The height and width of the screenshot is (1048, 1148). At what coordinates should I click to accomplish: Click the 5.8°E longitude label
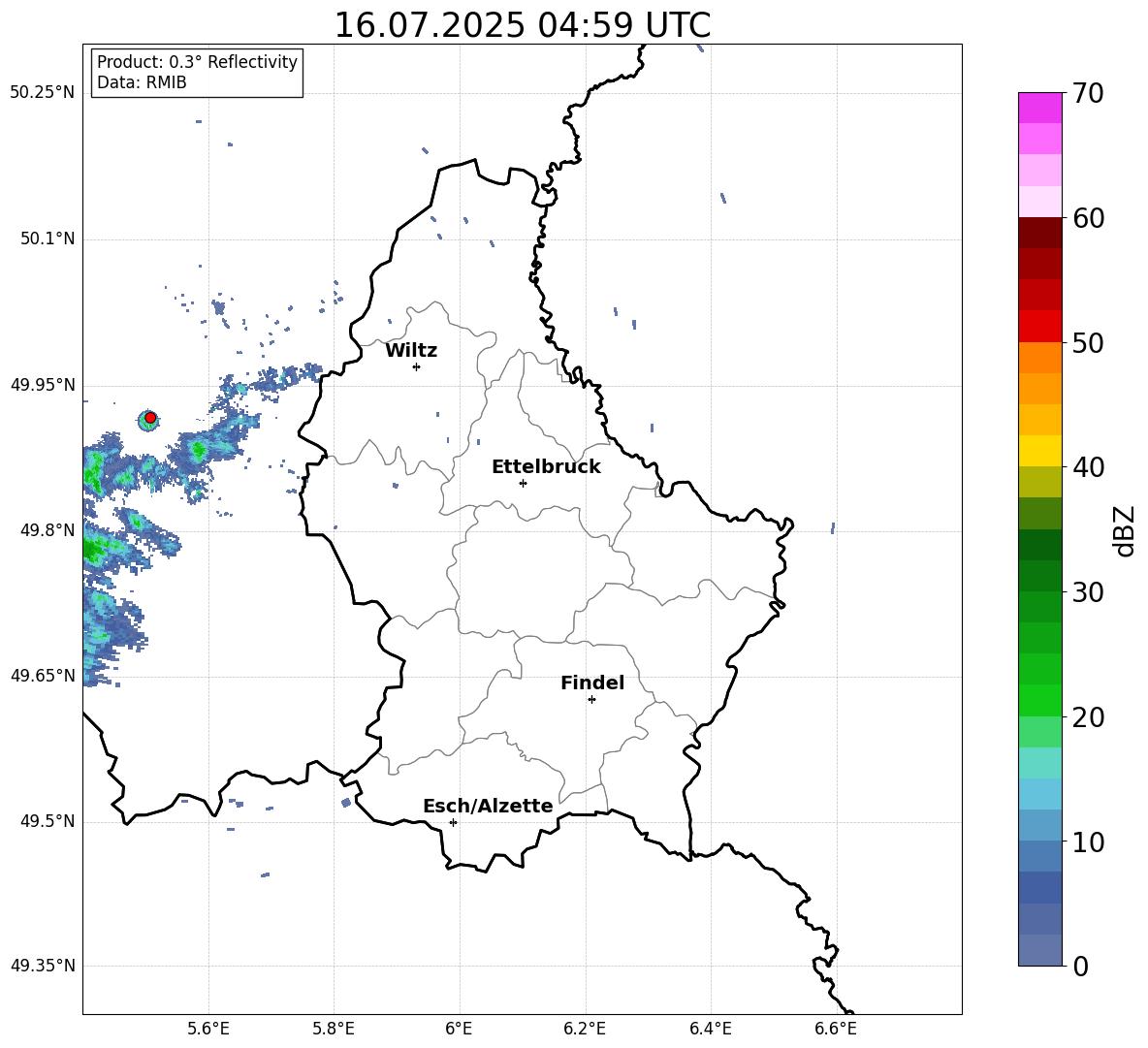[x=334, y=1029]
